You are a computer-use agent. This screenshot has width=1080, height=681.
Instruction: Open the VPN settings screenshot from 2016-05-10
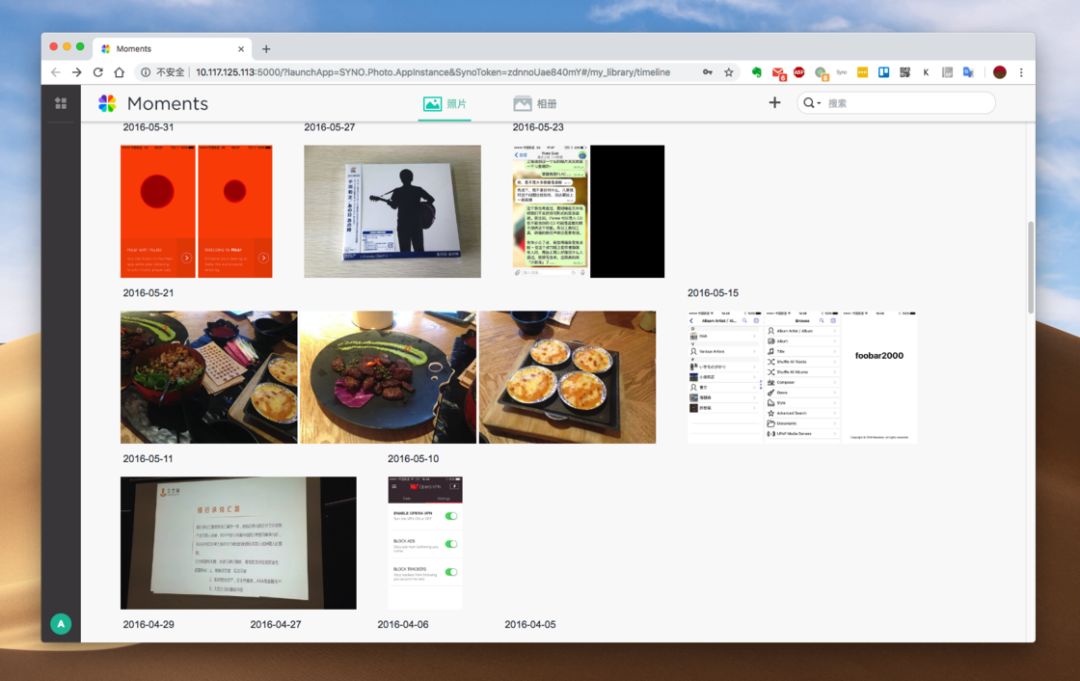(x=425, y=543)
